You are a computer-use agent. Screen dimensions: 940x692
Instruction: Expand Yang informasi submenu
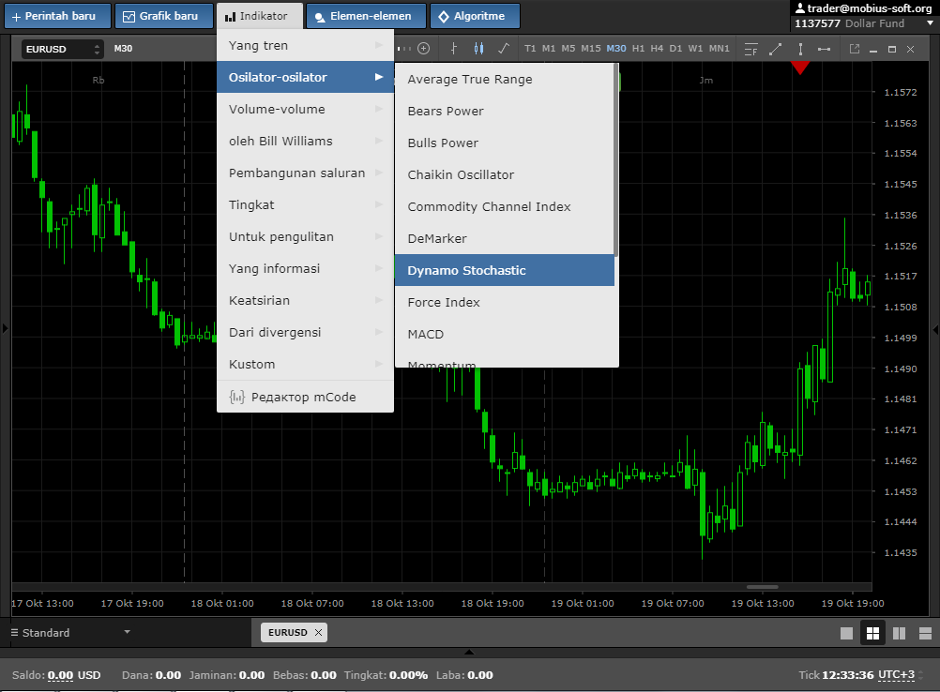[305, 268]
